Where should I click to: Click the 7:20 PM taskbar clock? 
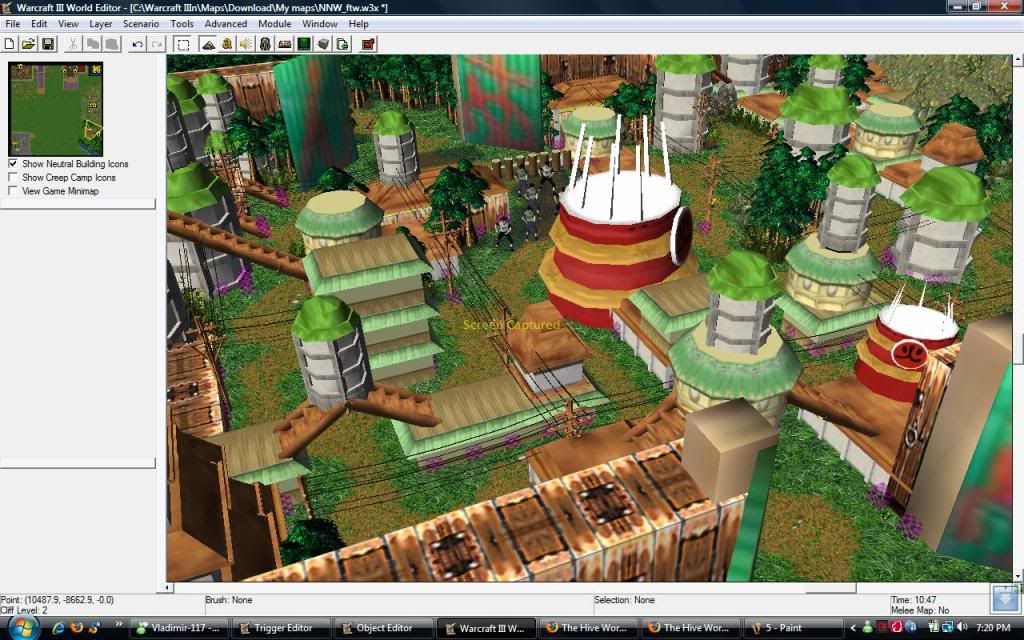tap(993, 628)
